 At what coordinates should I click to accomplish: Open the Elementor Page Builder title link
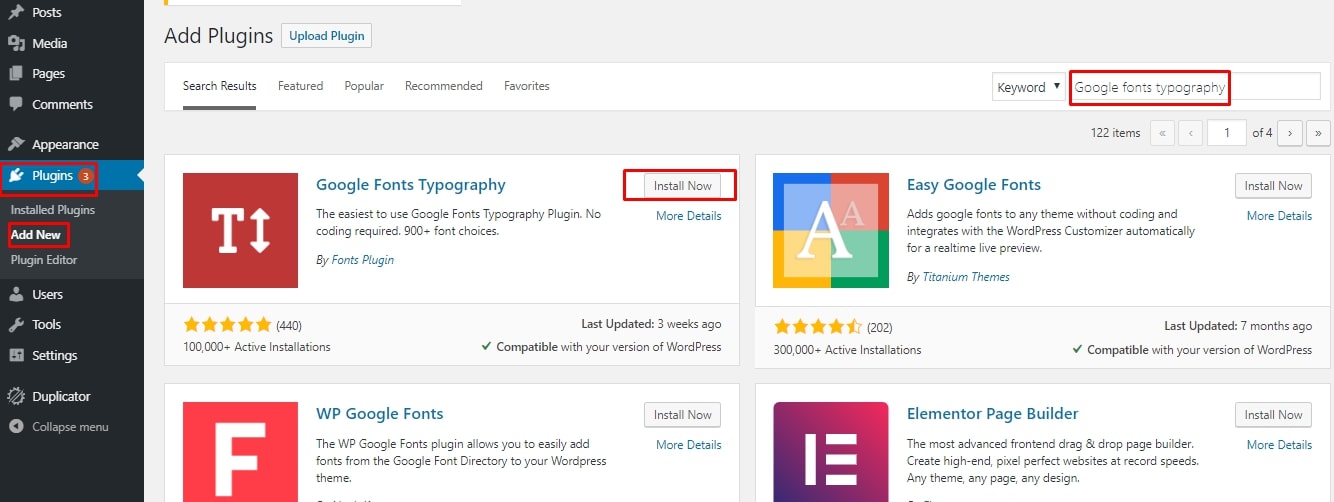point(993,414)
